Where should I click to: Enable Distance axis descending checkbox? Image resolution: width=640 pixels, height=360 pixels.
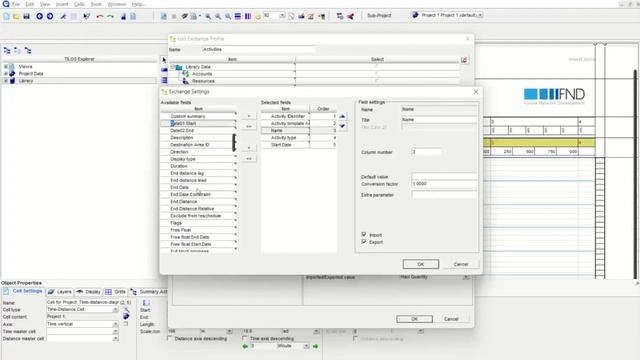169,338
